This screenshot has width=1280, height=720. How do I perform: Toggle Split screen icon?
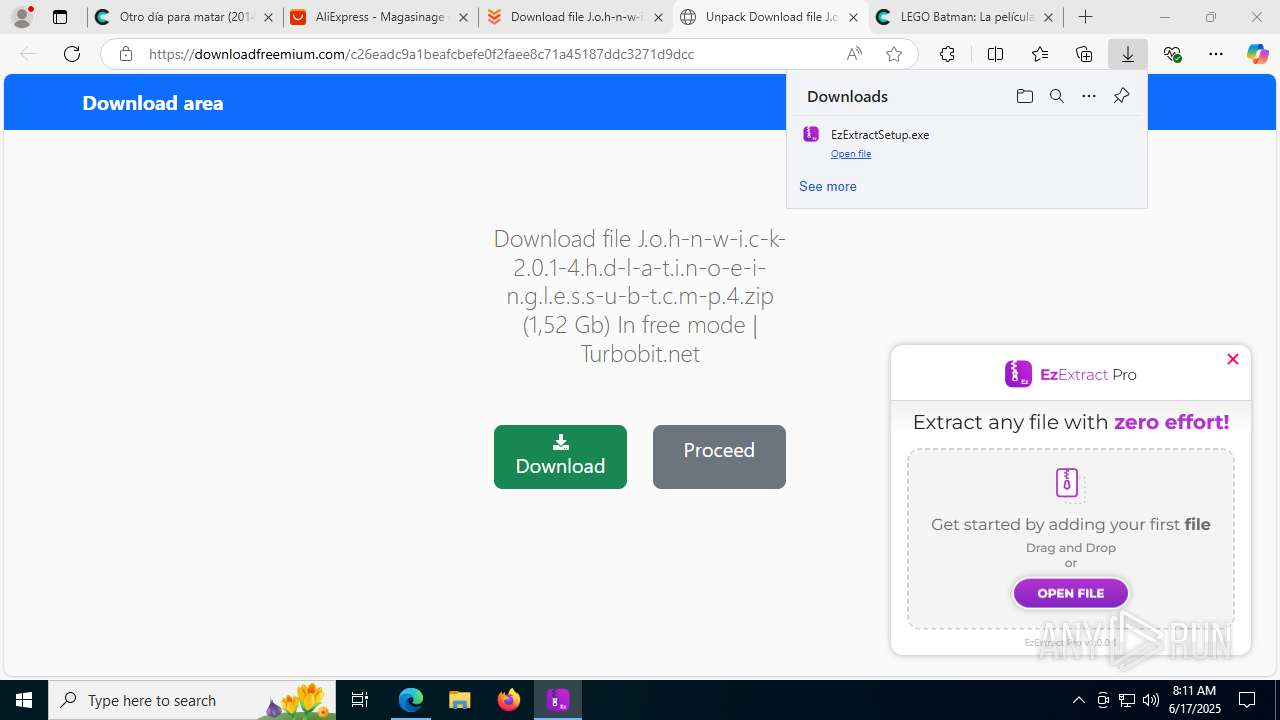pos(995,54)
